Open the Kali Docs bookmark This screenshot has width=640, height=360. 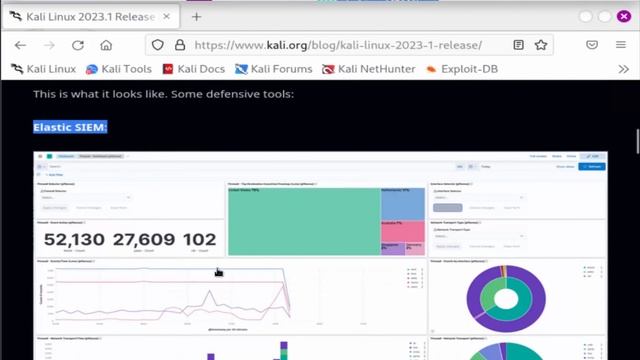tap(194, 69)
